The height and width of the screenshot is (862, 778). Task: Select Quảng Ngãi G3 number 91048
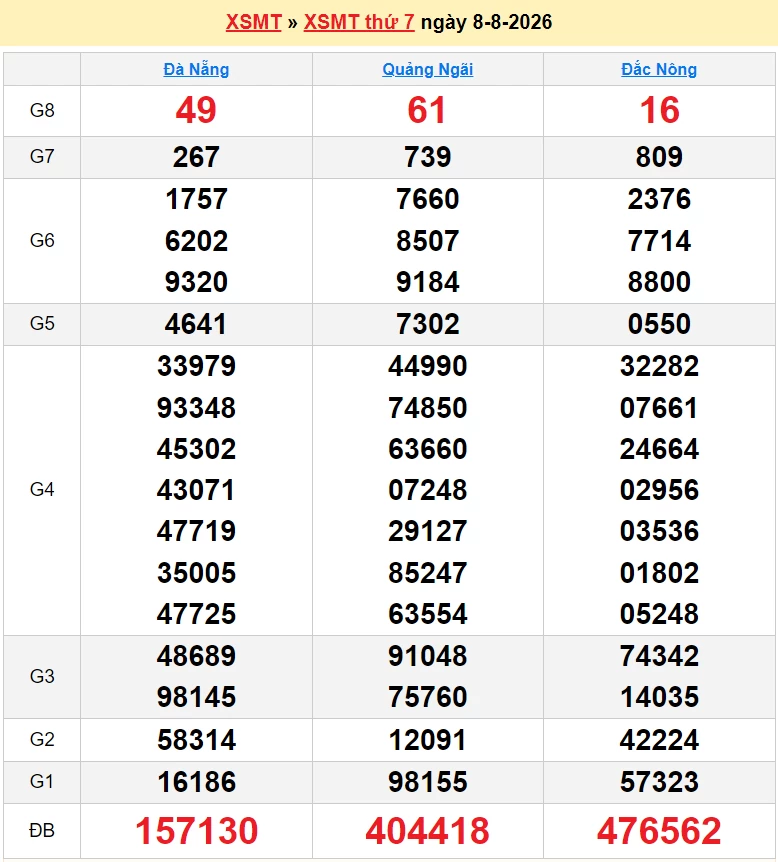428,656
